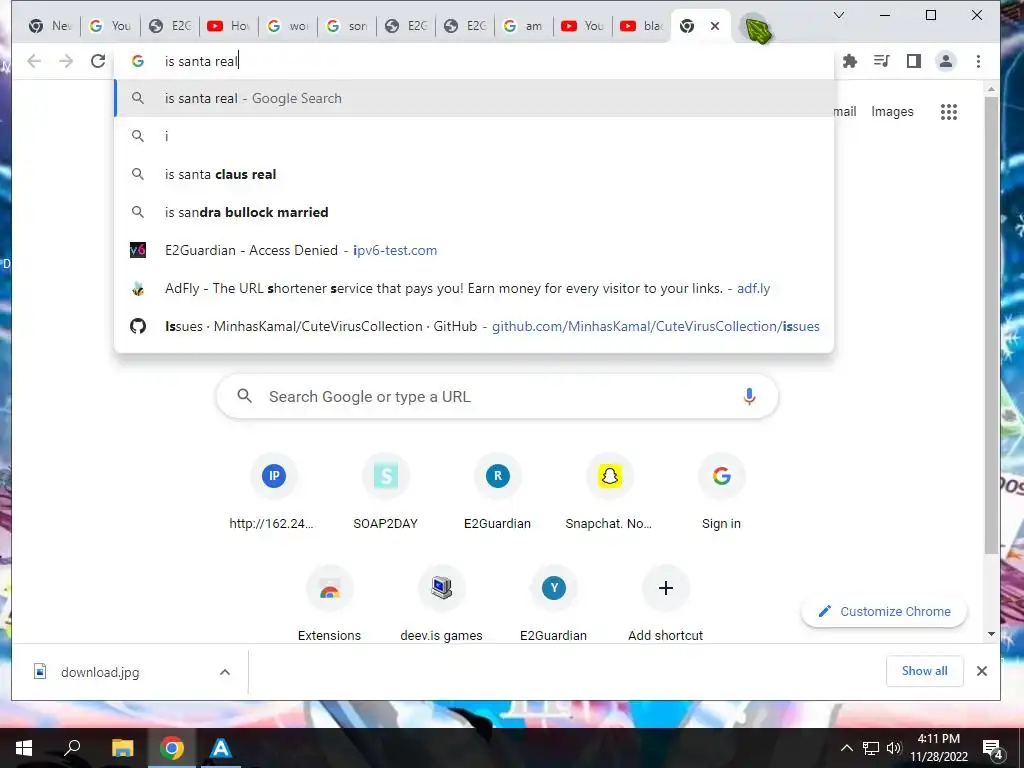Open the tab search dropdown arrow
This screenshot has width=1024, height=768.
pos(839,15)
